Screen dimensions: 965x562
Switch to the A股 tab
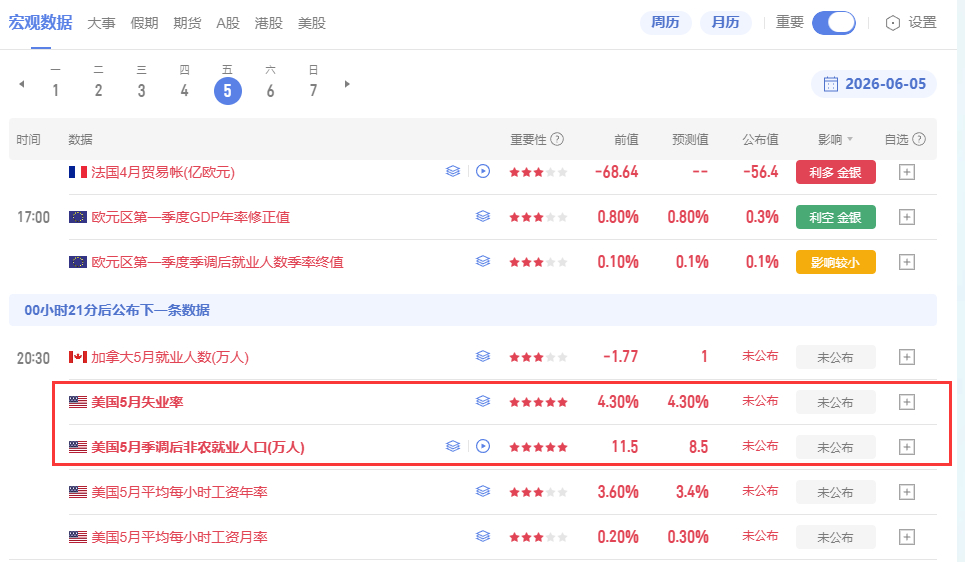pyautogui.click(x=228, y=23)
